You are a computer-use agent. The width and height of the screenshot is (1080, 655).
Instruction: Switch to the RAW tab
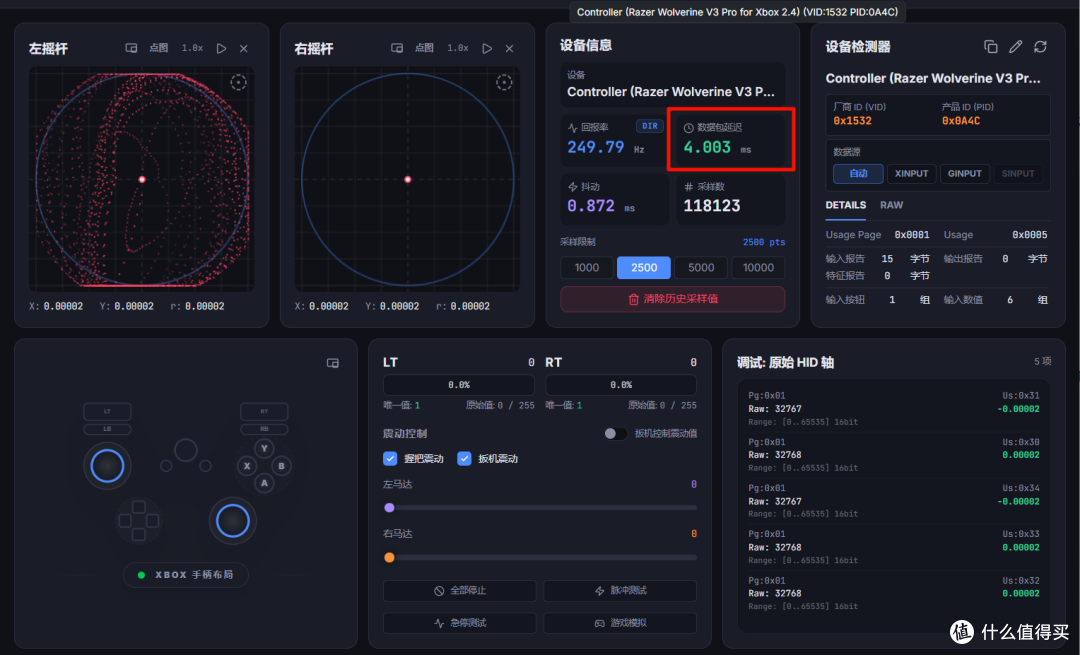[x=891, y=205]
